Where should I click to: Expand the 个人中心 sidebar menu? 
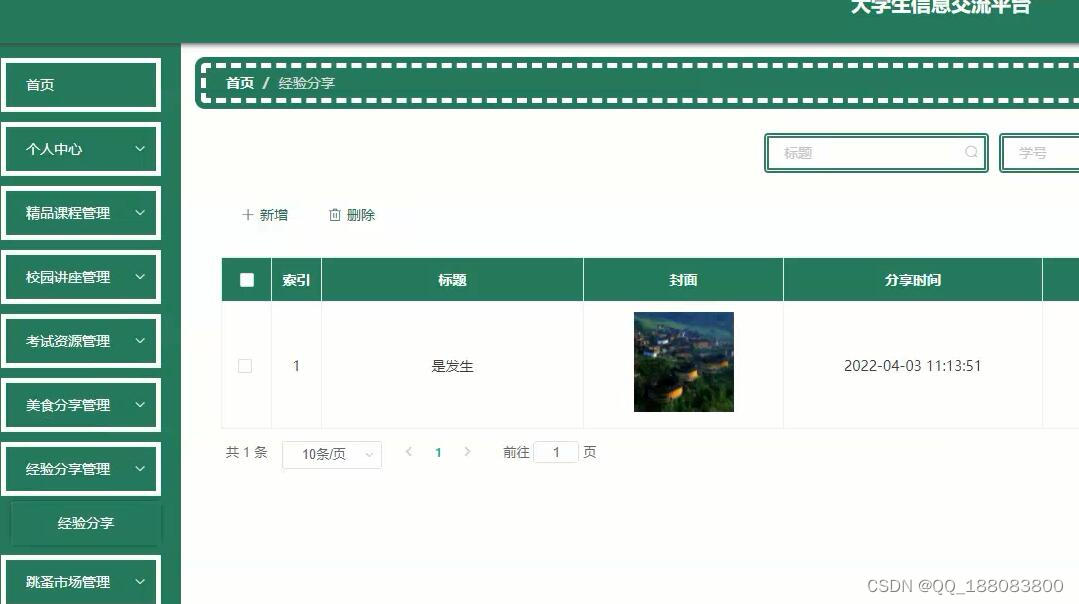[81, 149]
